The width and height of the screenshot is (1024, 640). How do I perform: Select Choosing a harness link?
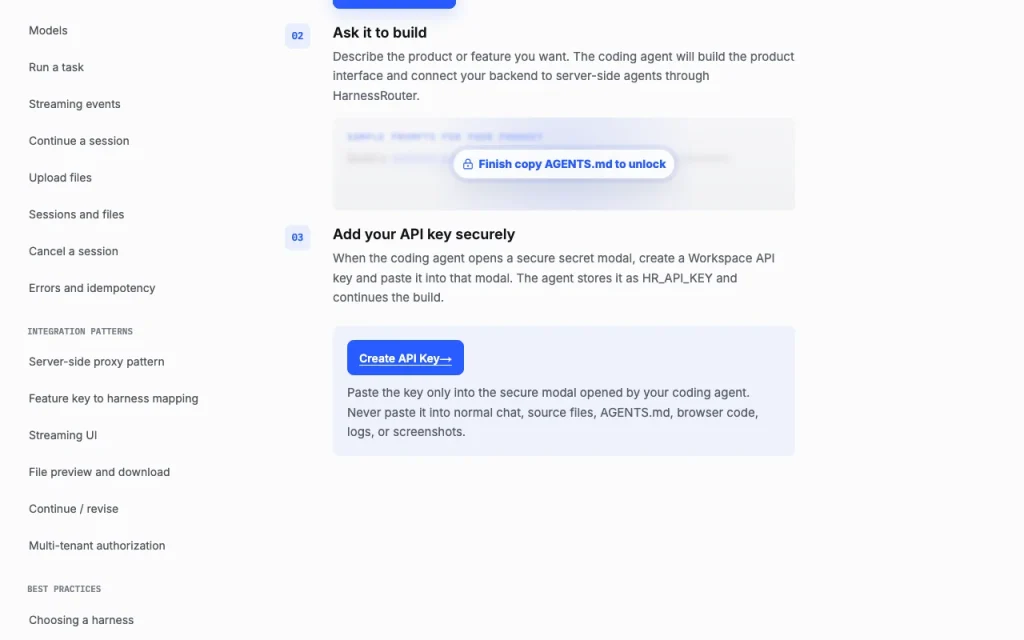[x=81, y=620]
